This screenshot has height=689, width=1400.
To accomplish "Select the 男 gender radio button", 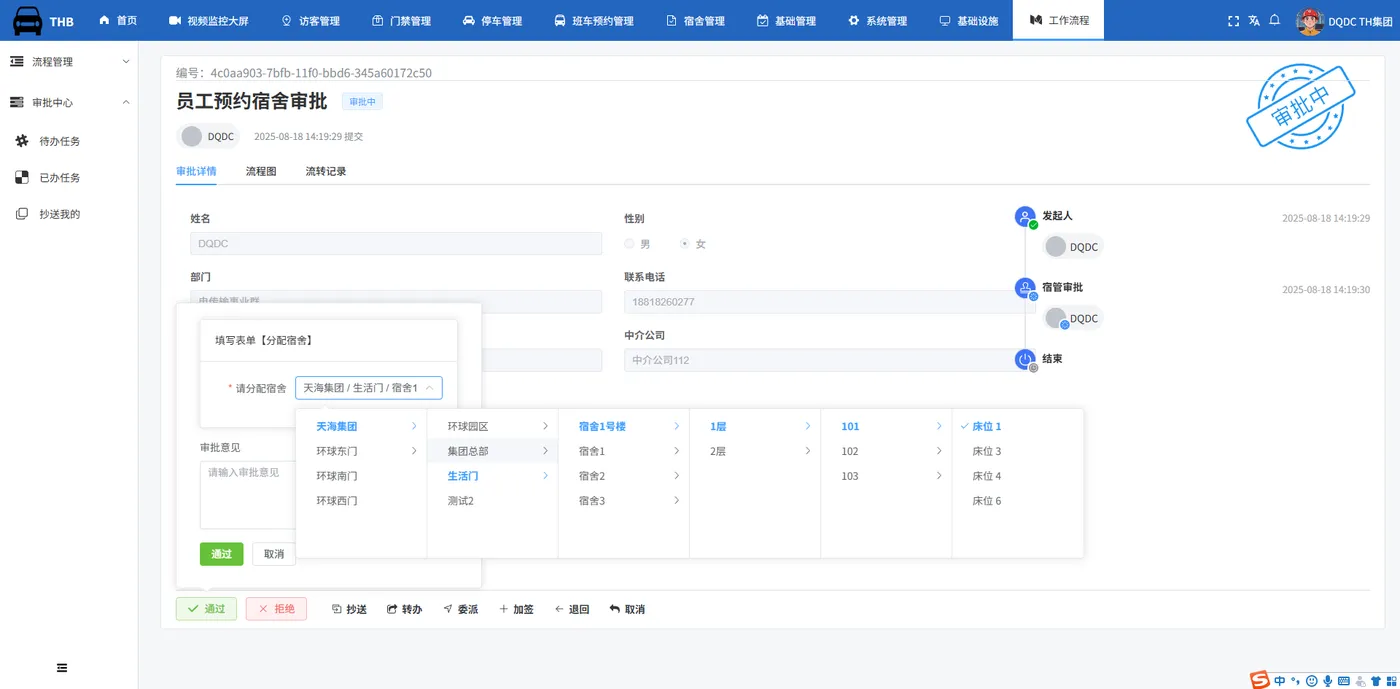I will 629,244.
